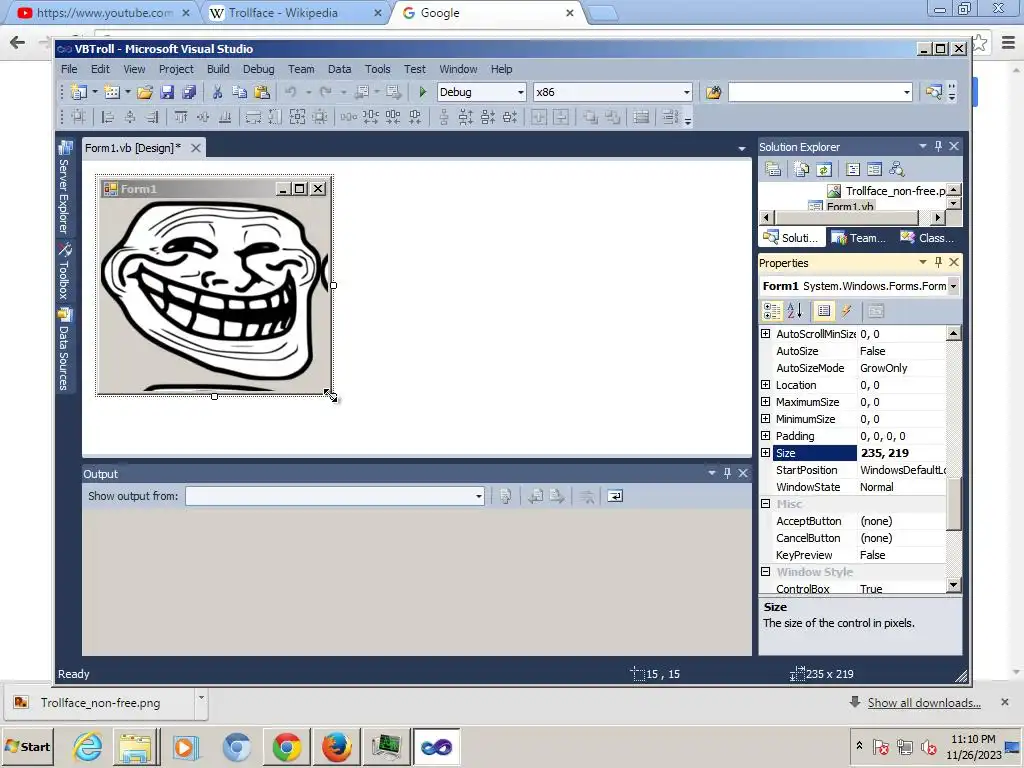Show the Properties list view button
Screen dimensions: 1024x768
point(824,312)
